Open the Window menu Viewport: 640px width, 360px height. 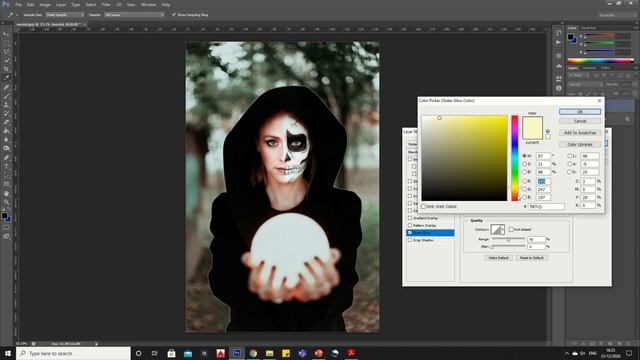pyautogui.click(x=148, y=4)
